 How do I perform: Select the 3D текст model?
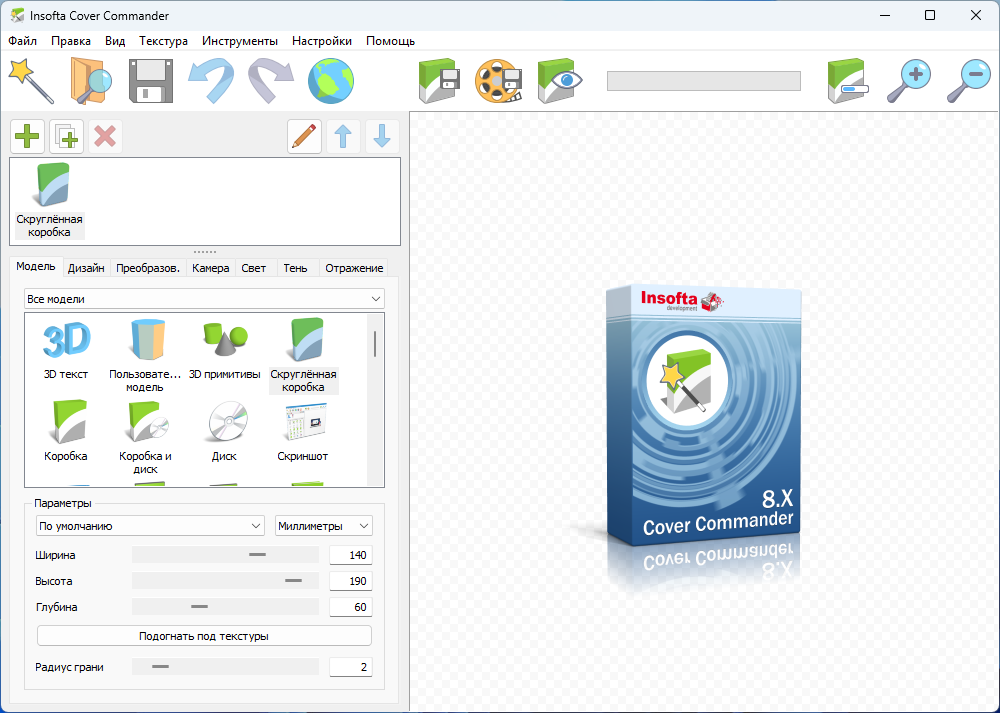(66, 351)
